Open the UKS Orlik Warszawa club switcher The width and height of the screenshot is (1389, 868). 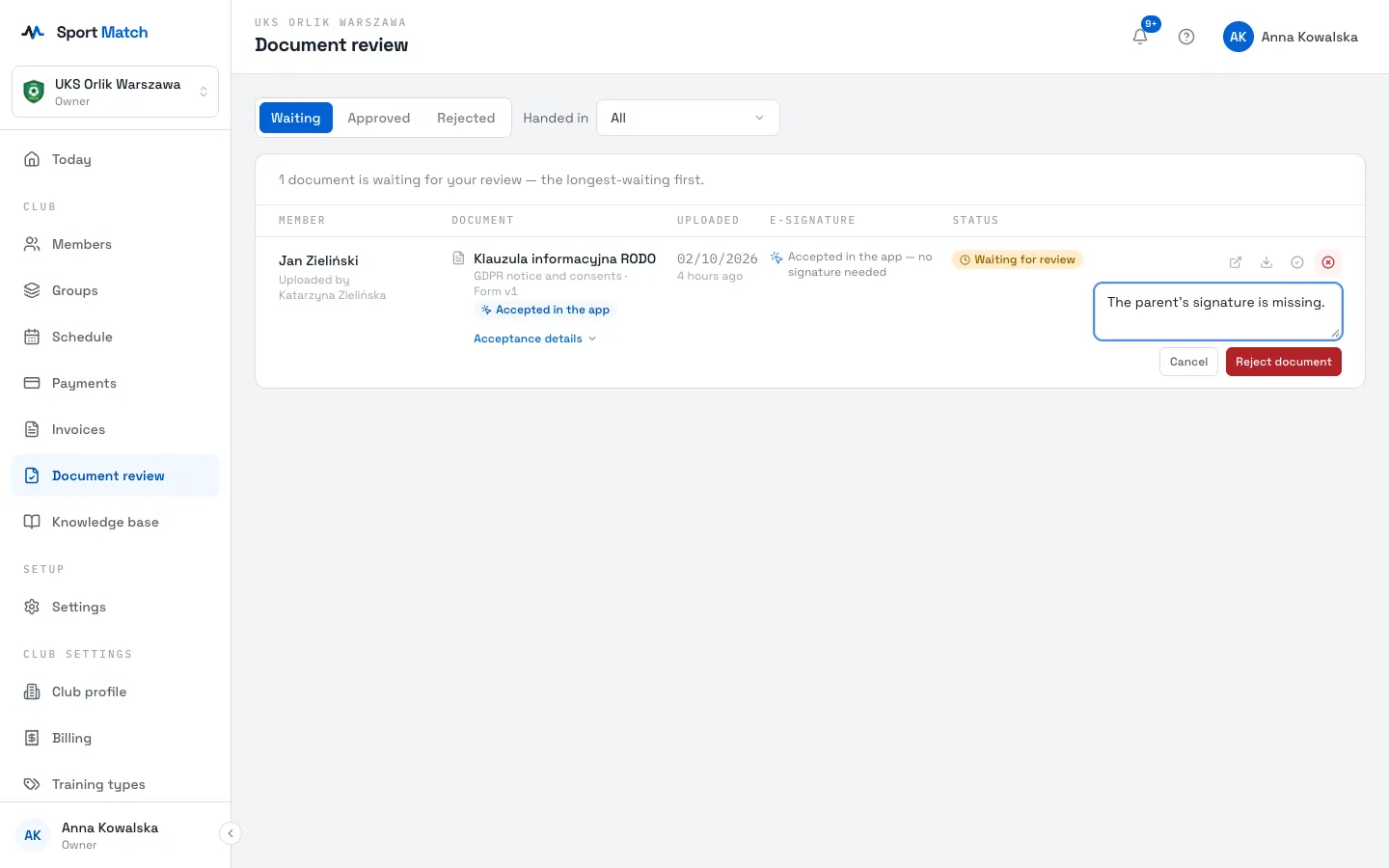pyautogui.click(x=116, y=92)
